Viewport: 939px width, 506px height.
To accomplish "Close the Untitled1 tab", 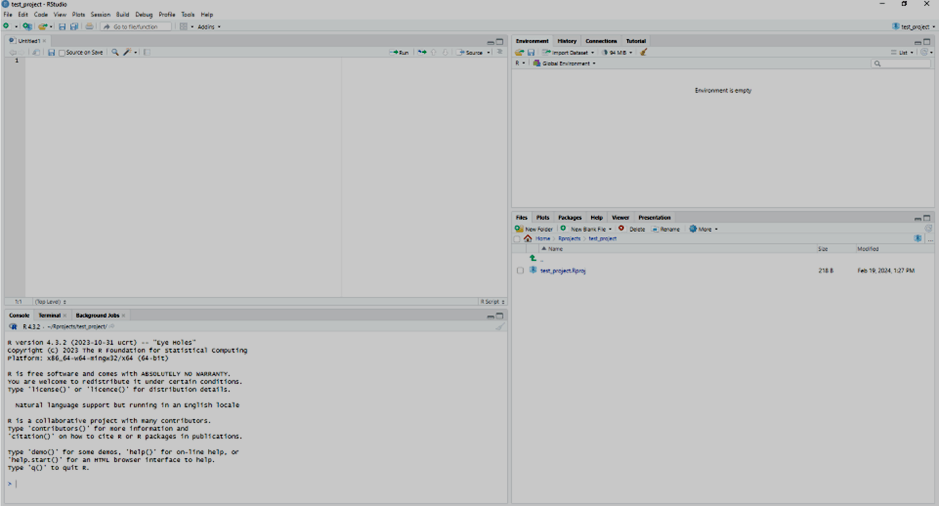I will pyautogui.click(x=44, y=41).
